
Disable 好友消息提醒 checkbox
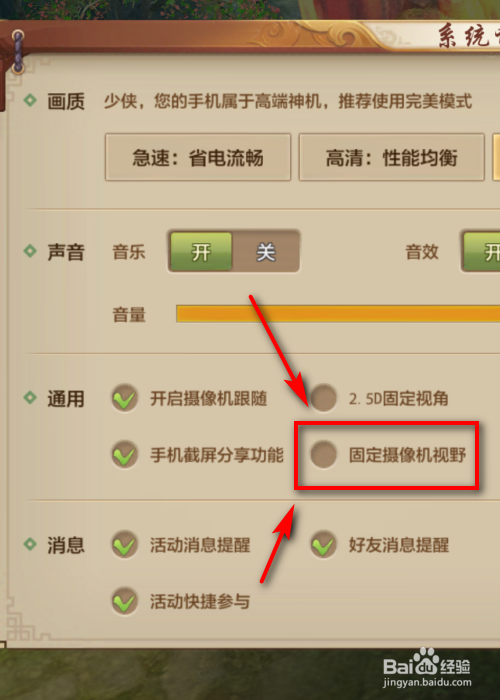click(323, 544)
